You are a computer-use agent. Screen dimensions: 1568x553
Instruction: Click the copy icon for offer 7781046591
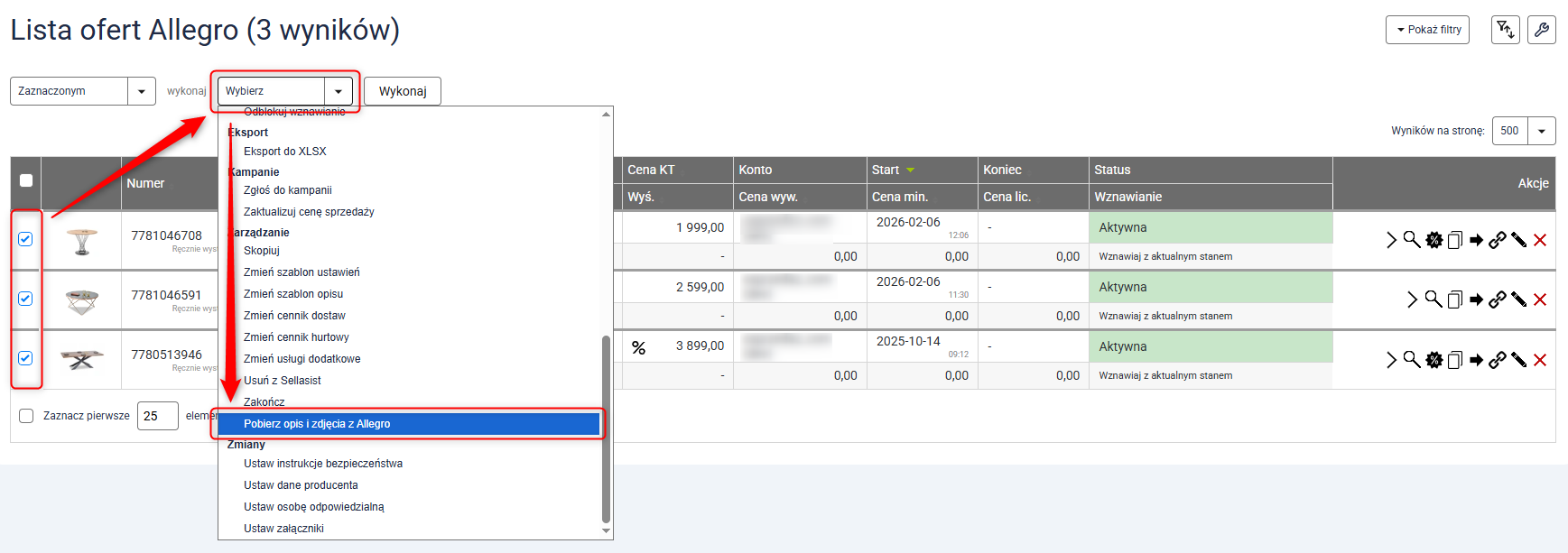coord(1454,300)
